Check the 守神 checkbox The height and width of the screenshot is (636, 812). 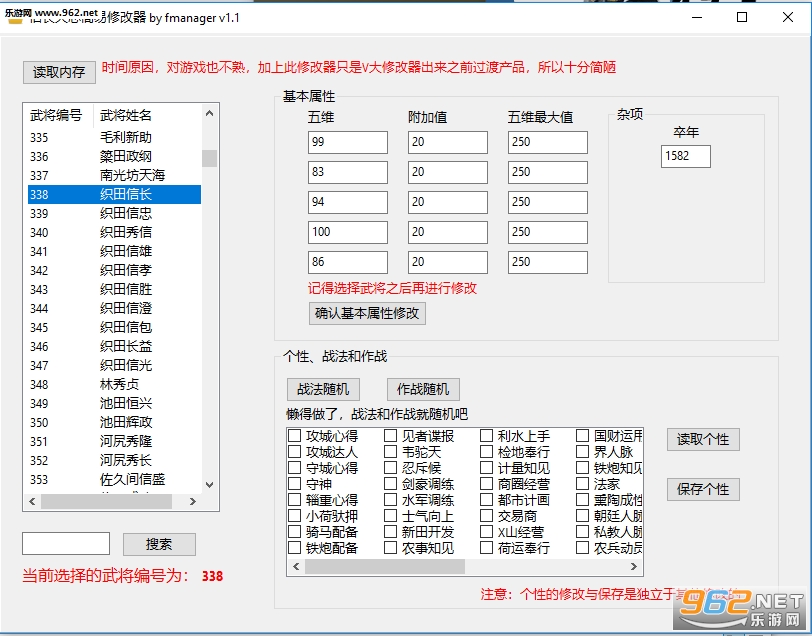point(295,484)
